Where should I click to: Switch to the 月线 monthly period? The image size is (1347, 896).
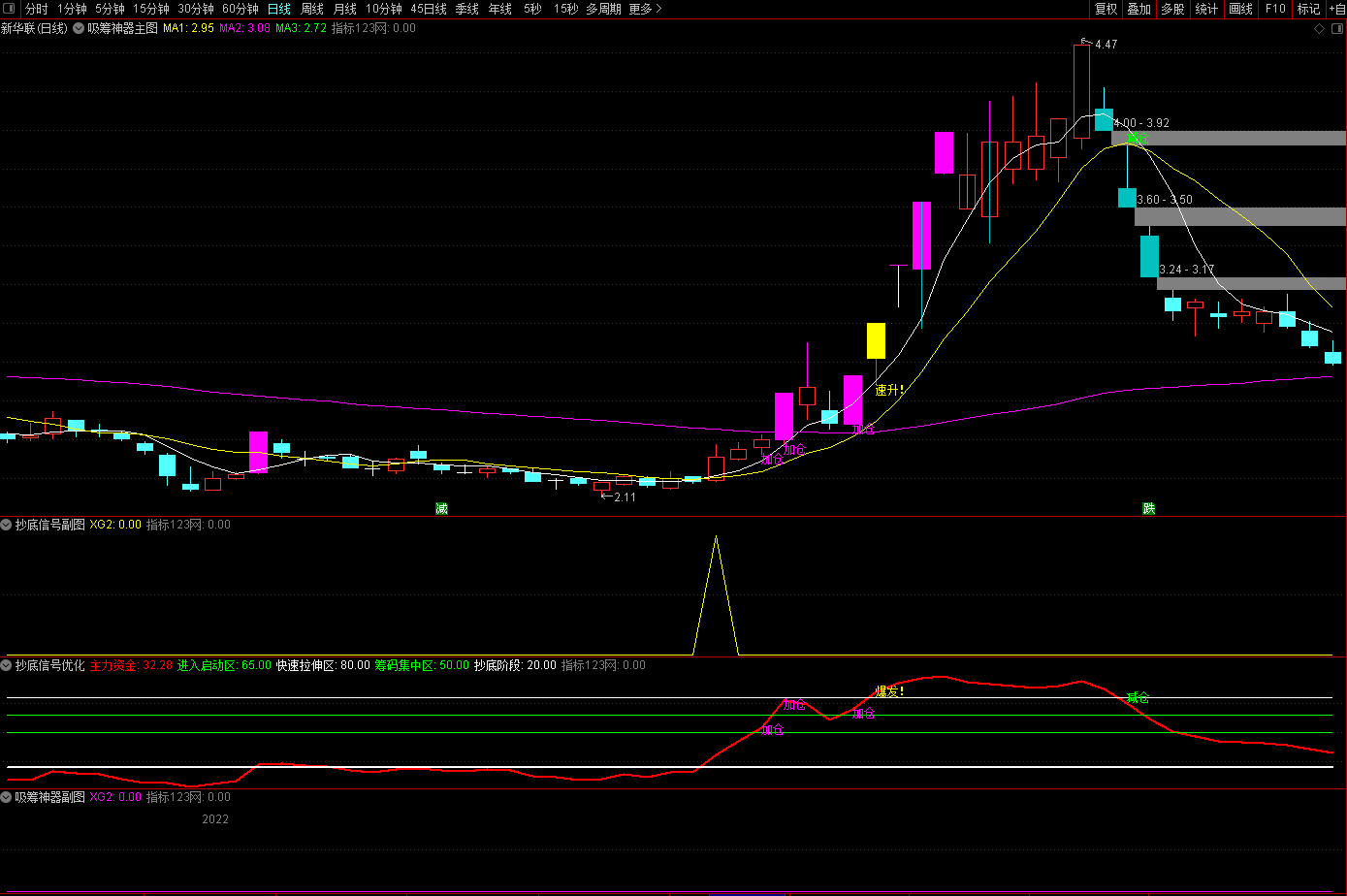344,9
